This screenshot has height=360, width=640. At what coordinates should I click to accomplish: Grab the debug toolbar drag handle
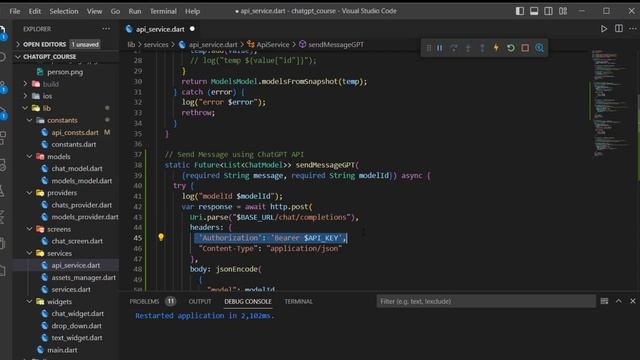pyautogui.click(x=429, y=48)
